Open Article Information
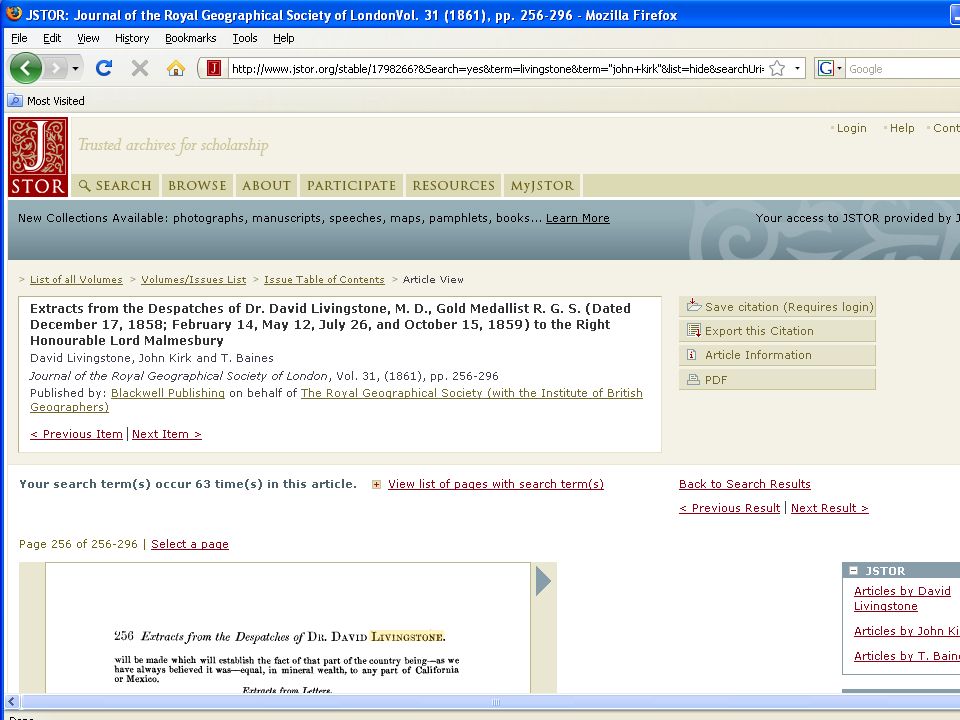The width and height of the screenshot is (960, 720). point(778,355)
